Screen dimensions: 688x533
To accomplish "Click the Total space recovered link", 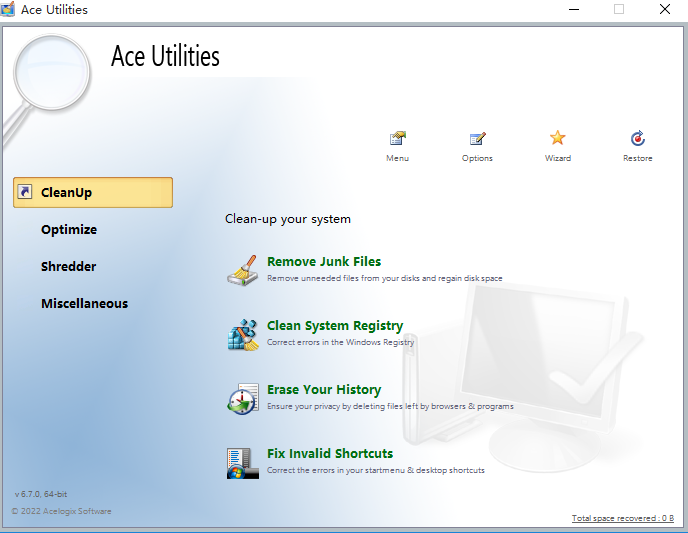I will pyautogui.click(x=622, y=518).
